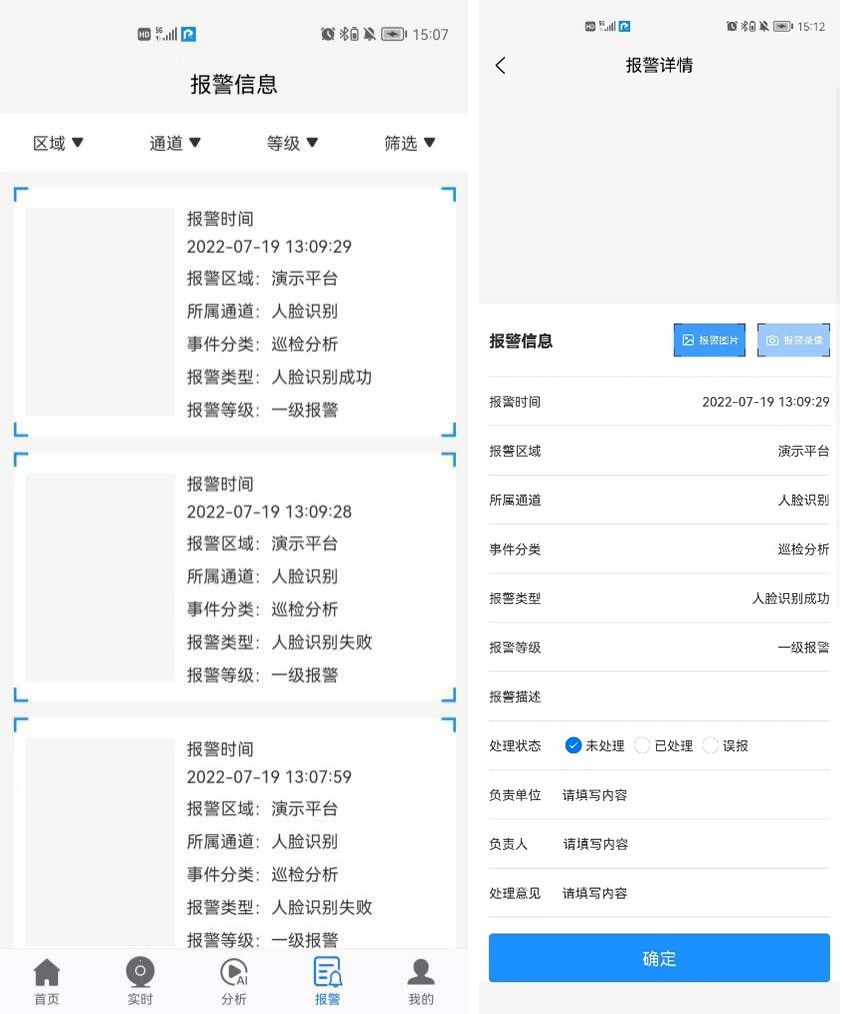Tap the 首页 home icon in bottom navigation

coord(46,980)
